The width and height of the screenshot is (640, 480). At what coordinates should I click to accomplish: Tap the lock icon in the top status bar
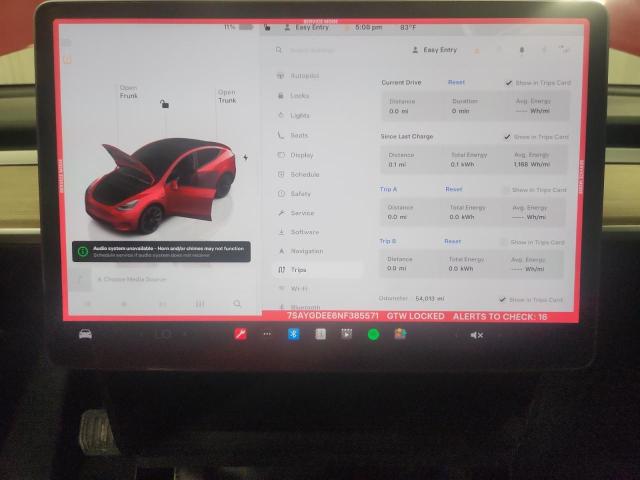click(267, 27)
